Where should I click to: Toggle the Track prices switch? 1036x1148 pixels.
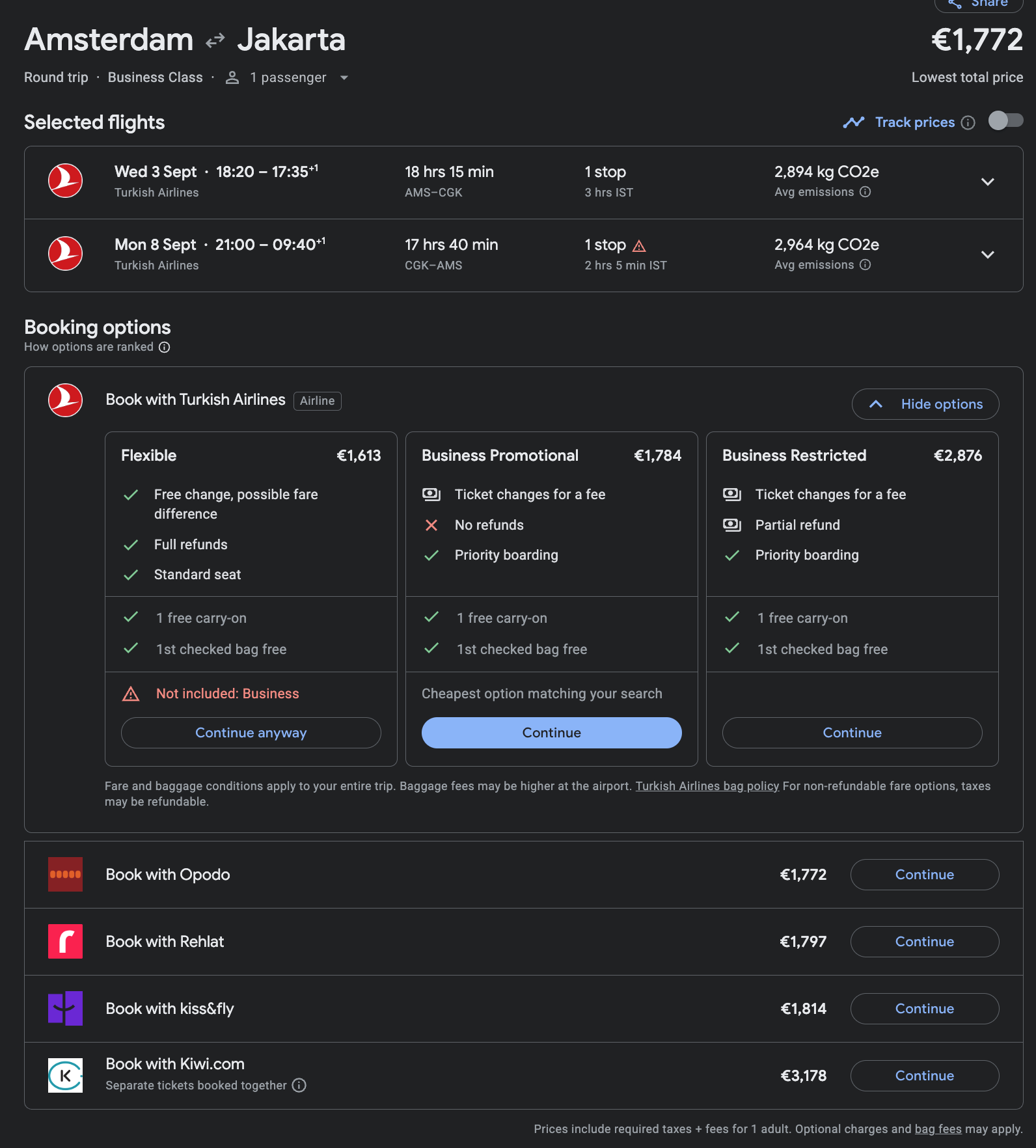pyautogui.click(x=1005, y=121)
